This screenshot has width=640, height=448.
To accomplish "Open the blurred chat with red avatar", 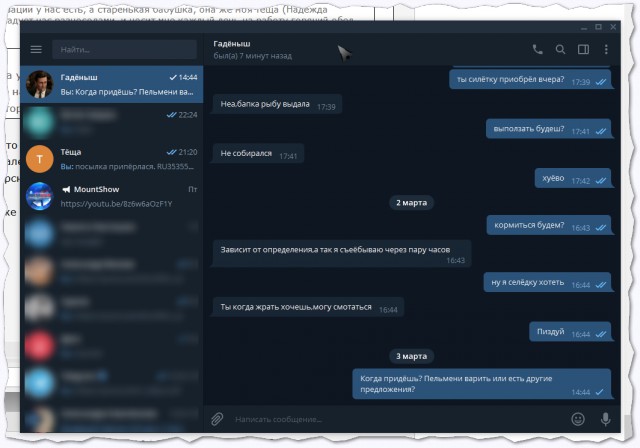I will click(x=111, y=346).
